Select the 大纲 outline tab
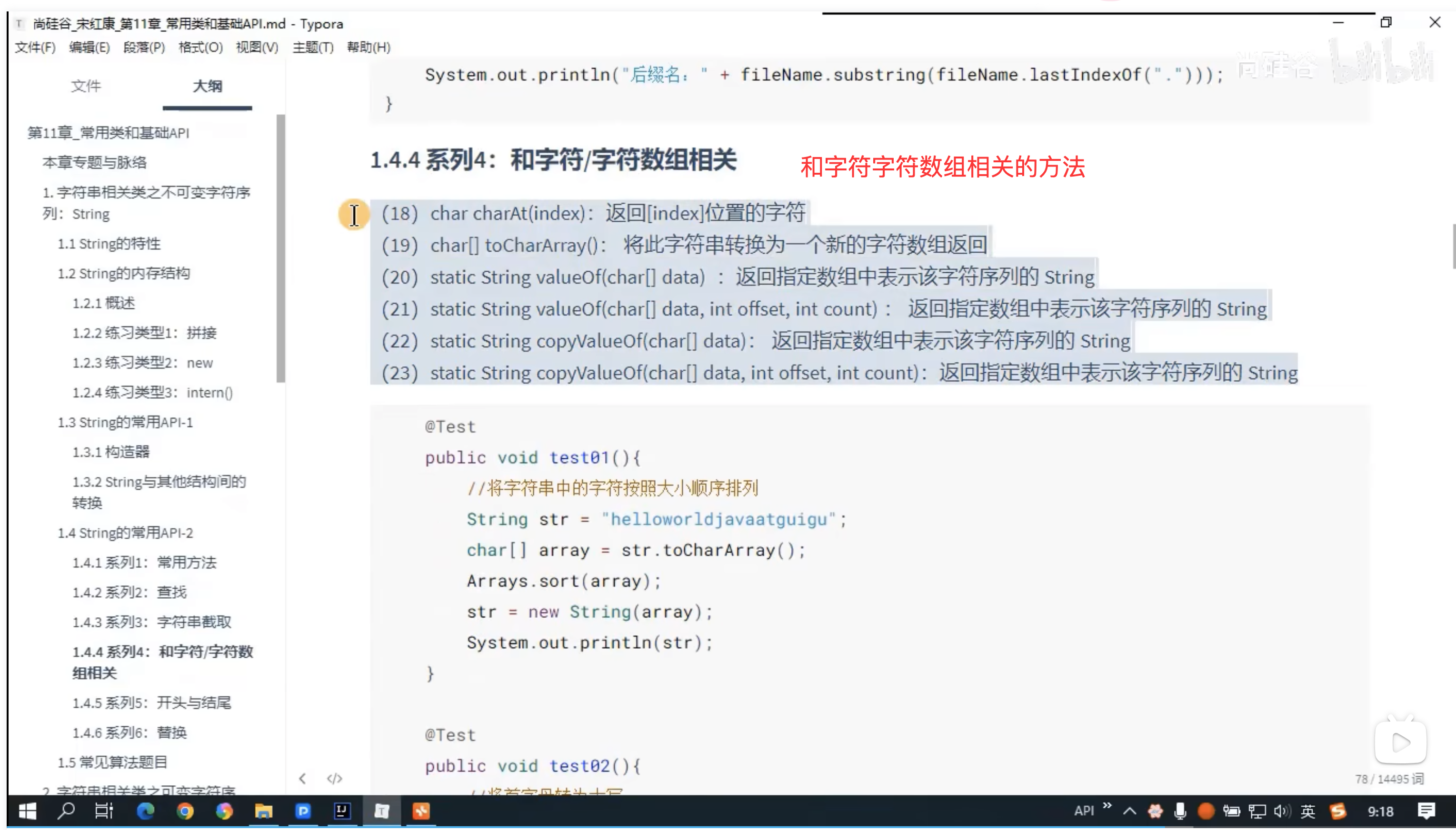The width and height of the screenshot is (1456, 830). 207,86
